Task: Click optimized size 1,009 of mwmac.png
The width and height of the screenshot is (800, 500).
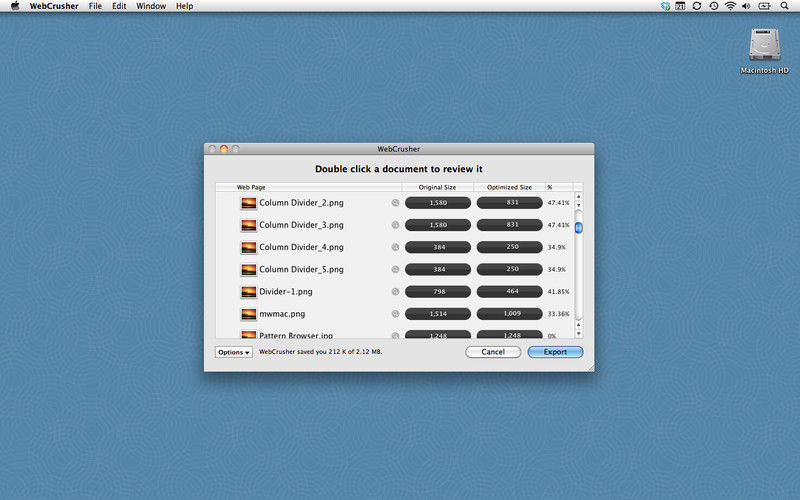Action: tap(510, 314)
